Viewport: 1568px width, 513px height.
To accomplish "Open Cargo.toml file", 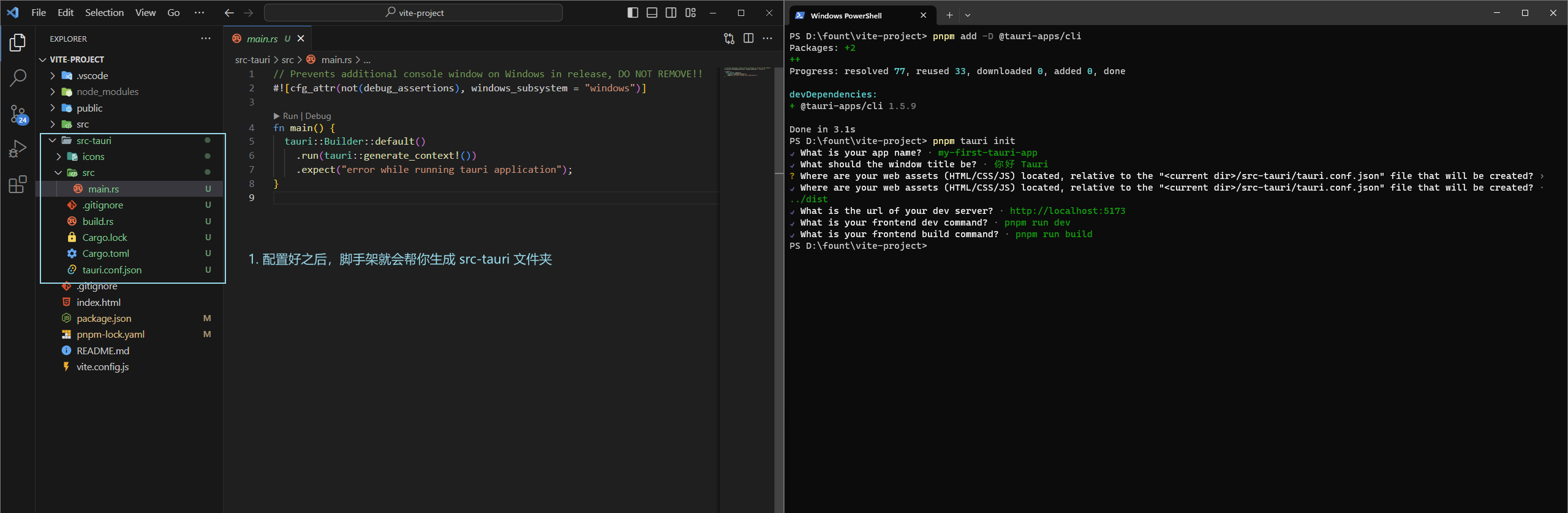I will coord(130,253).
